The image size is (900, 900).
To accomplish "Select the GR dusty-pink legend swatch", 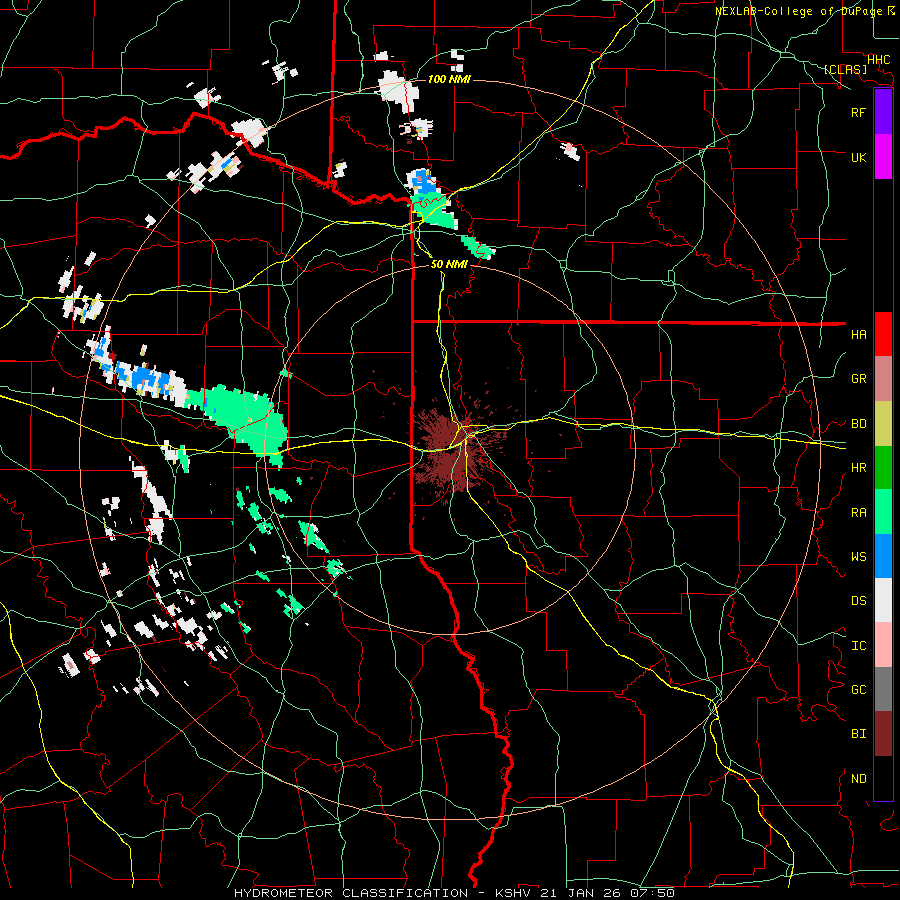I will tap(883, 379).
